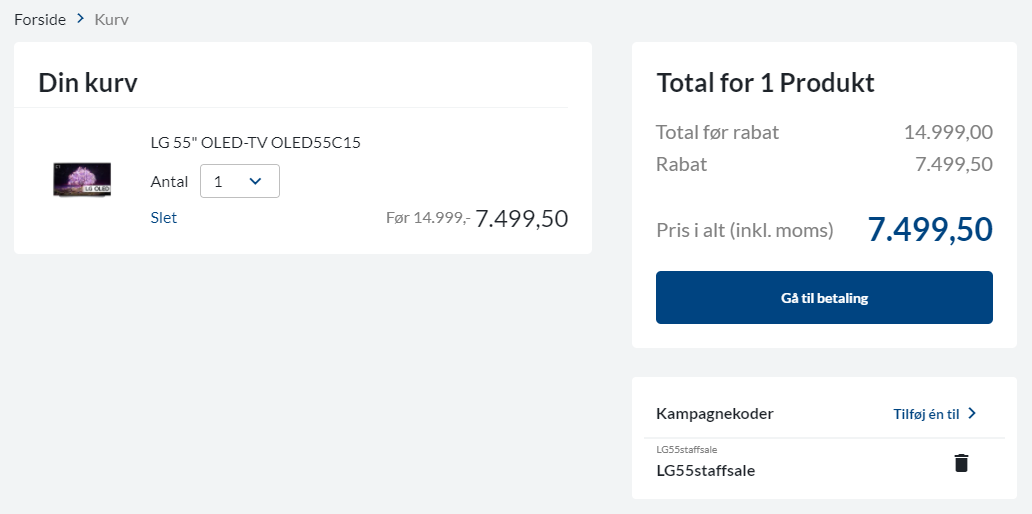Click the Total for 1 Produkt heading

(x=765, y=82)
